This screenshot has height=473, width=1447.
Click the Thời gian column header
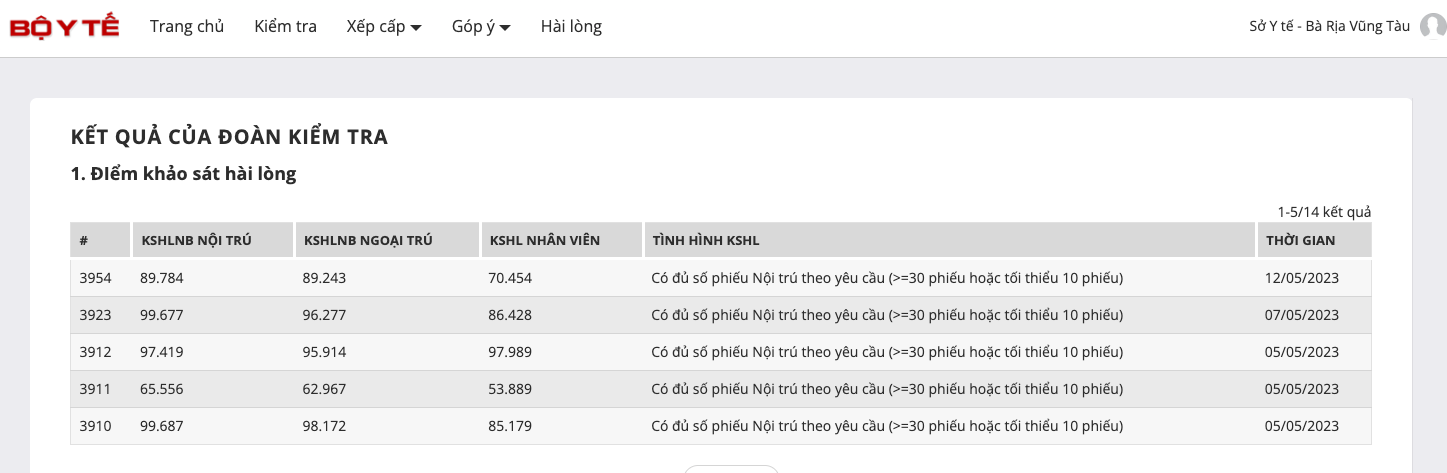pyautogui.click(x=1300, y=241)
